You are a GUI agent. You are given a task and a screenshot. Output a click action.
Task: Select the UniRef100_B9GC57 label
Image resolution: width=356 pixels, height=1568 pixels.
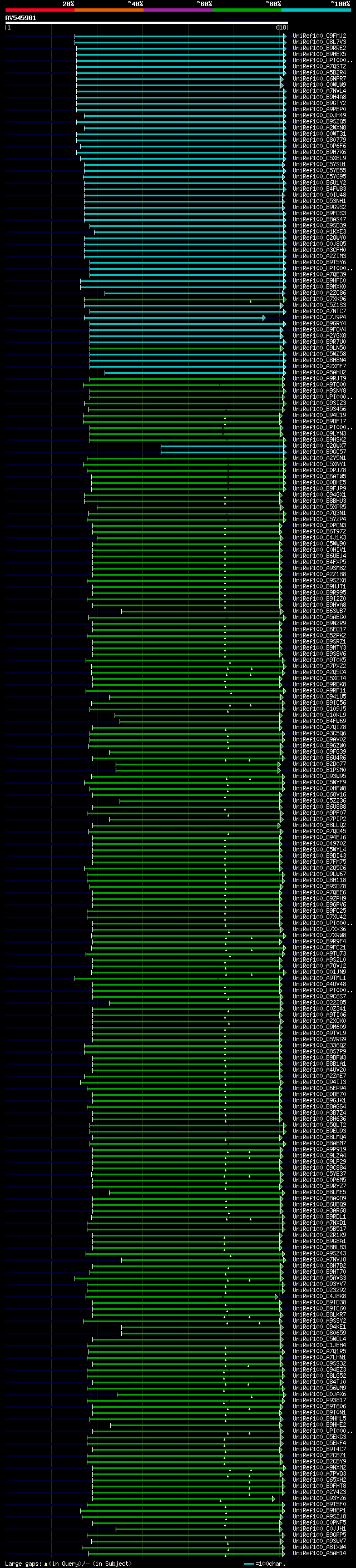point(319,452)
